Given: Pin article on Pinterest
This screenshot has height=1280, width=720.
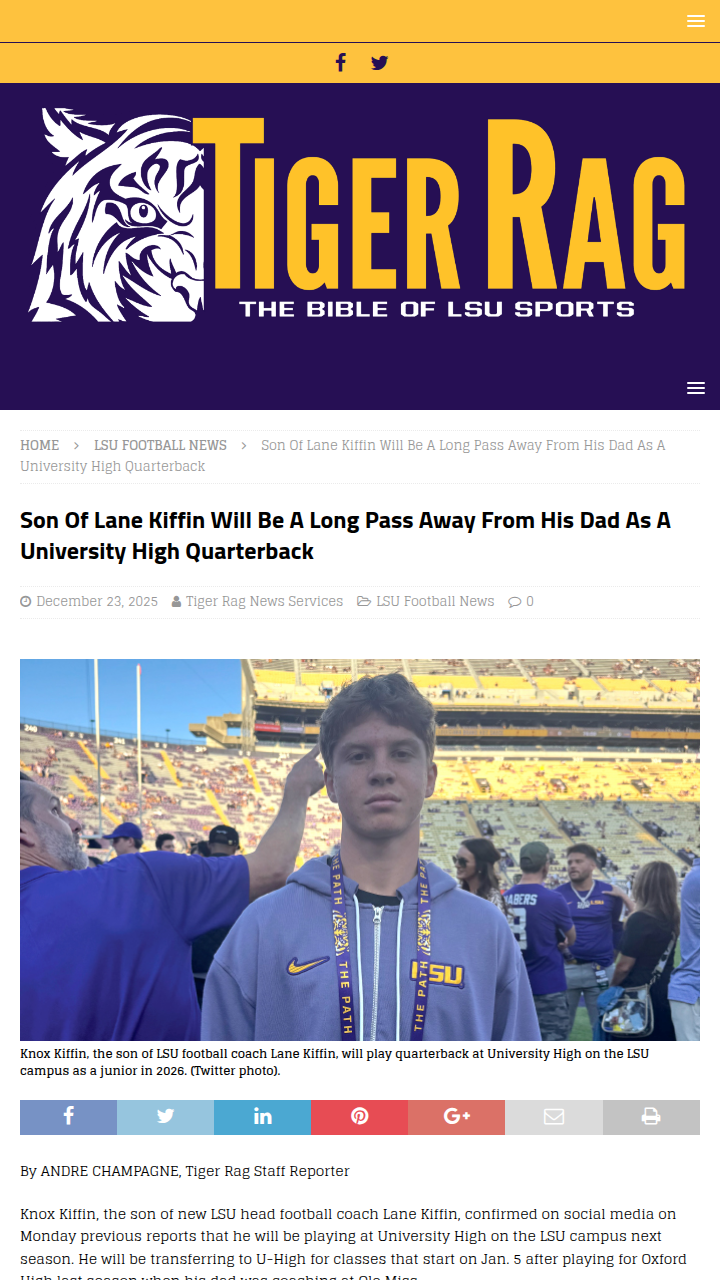Looking at the screenshot, I should tap(359, 1117).
